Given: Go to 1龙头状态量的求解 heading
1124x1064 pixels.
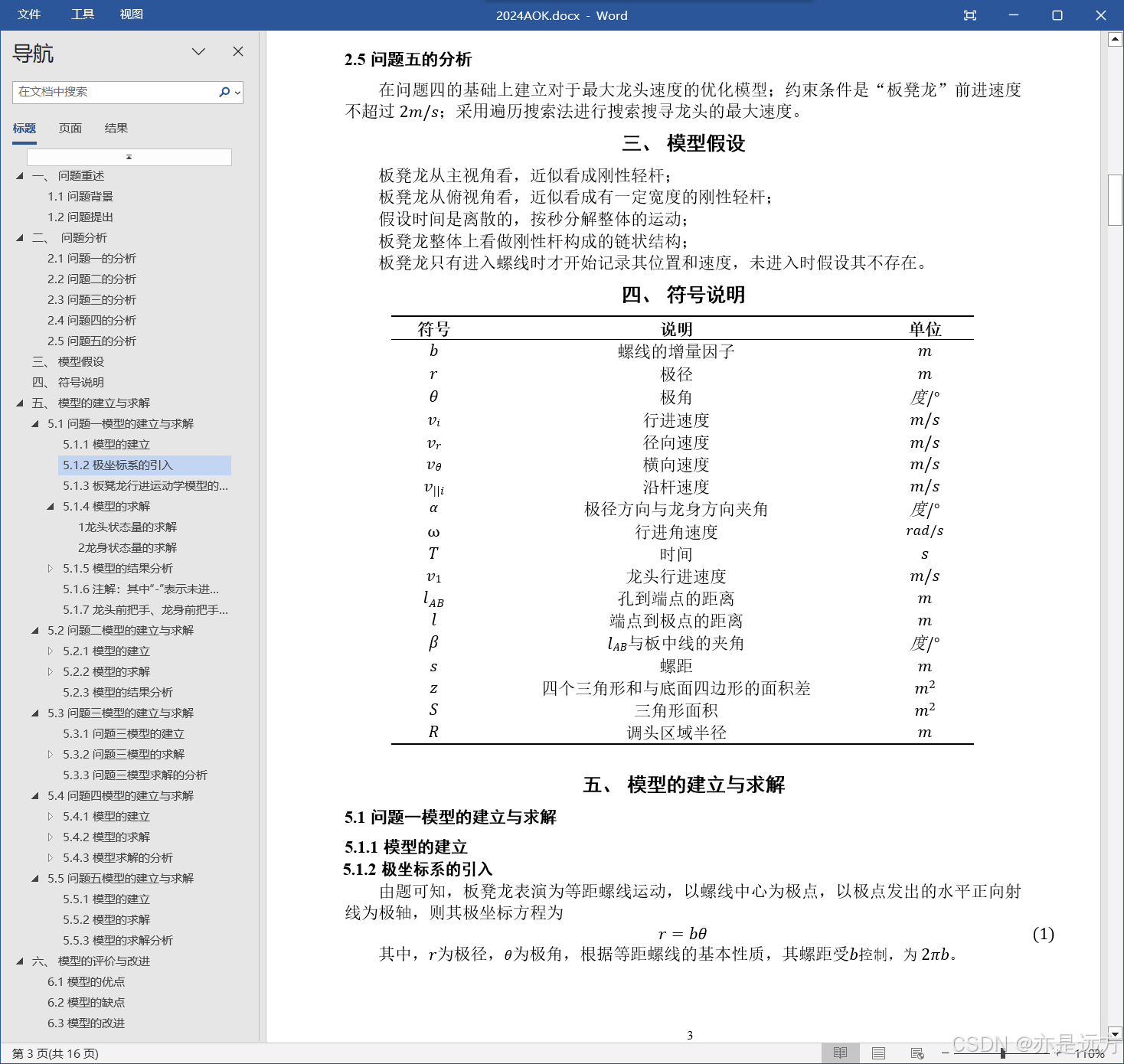Looking at the screenshot, I should coord(127,527).
